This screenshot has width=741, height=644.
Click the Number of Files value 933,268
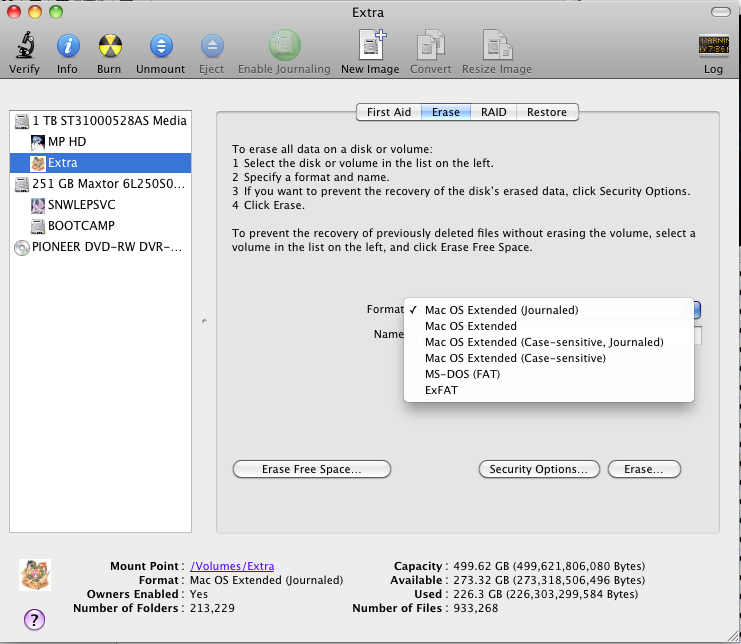(x=475, y=608)
